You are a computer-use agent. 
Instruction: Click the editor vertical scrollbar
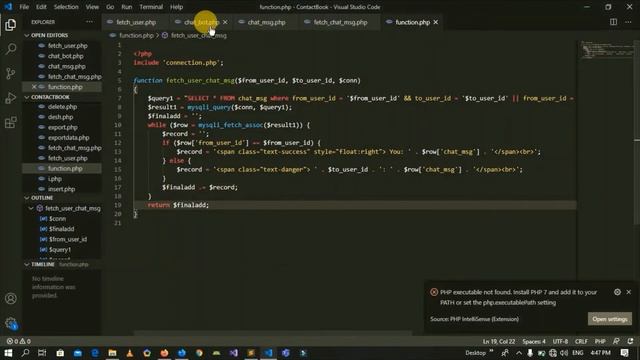(x=637, y=132)
